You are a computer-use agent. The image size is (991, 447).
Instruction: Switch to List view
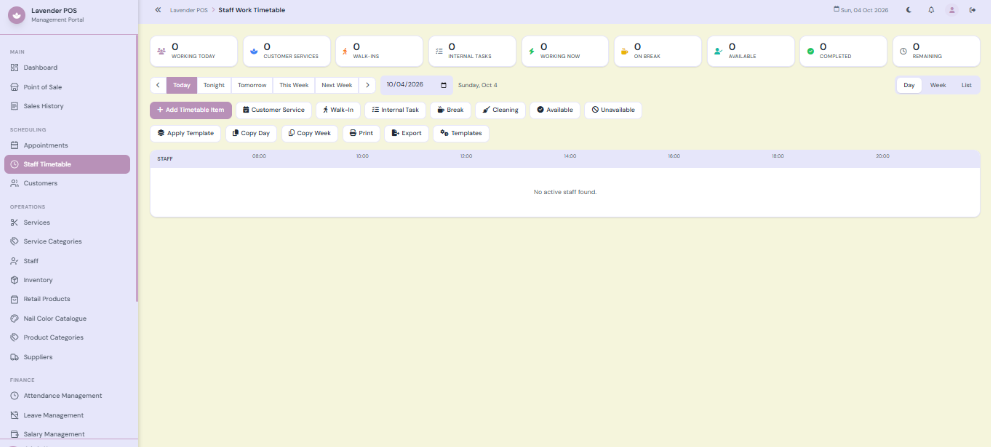pos(966,85)
